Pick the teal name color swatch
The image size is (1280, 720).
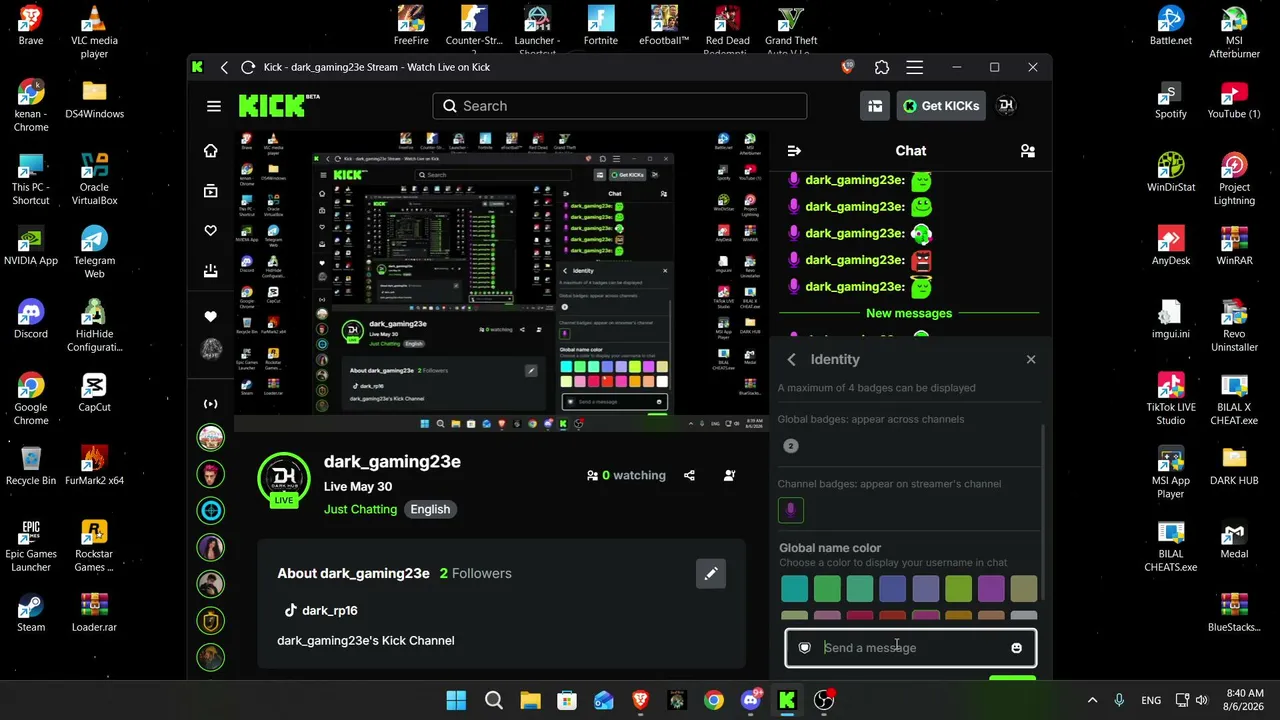point(794,589)
